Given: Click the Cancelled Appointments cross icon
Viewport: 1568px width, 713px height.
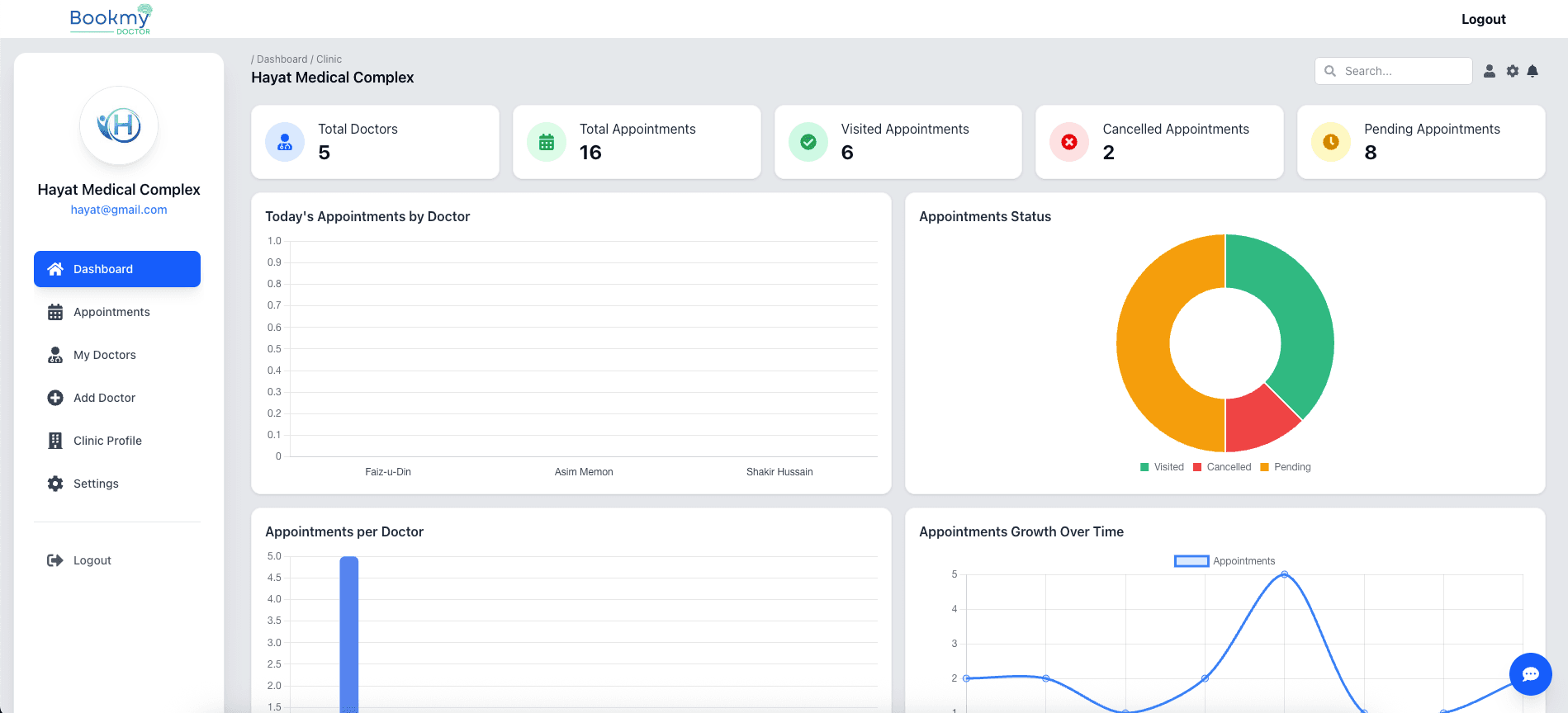Looking at the screenshot, I should 1069,142.
